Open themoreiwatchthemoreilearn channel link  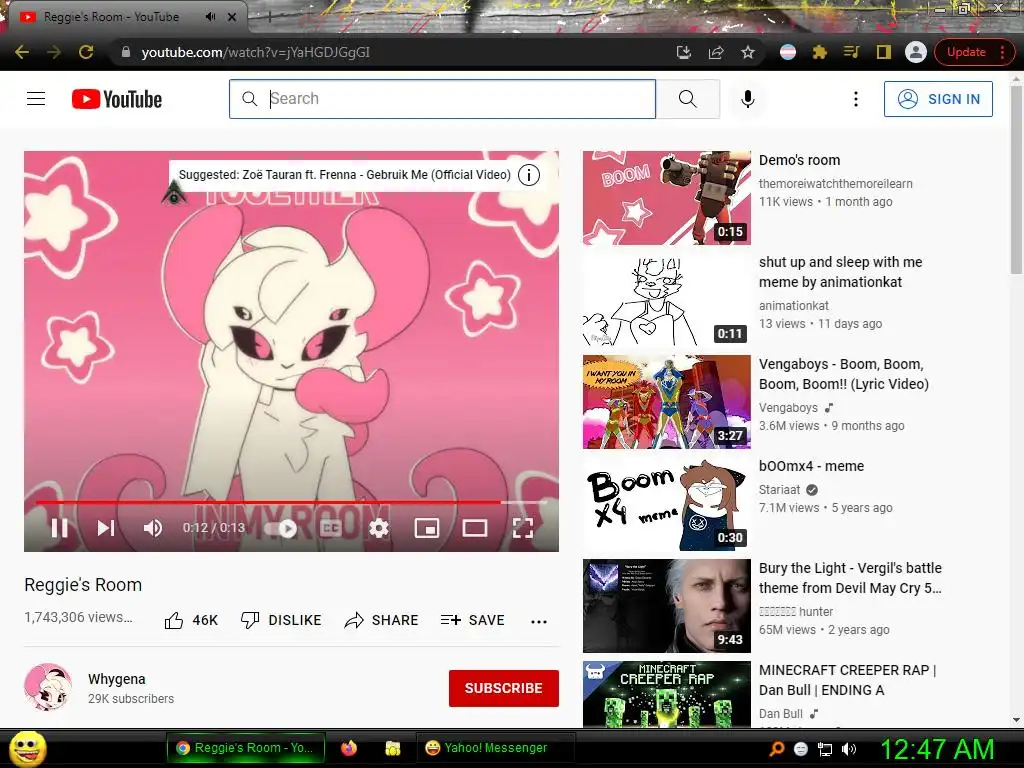836,184
